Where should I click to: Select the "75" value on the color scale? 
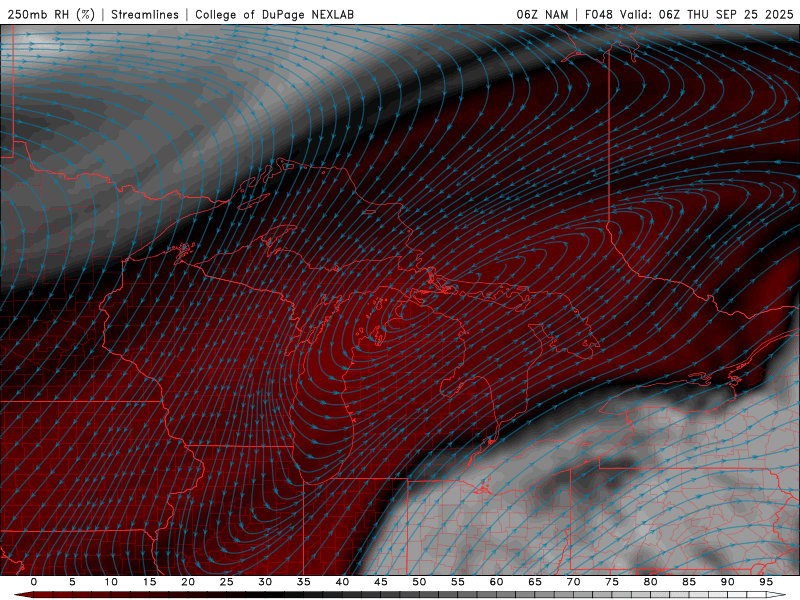click(612, 582)
